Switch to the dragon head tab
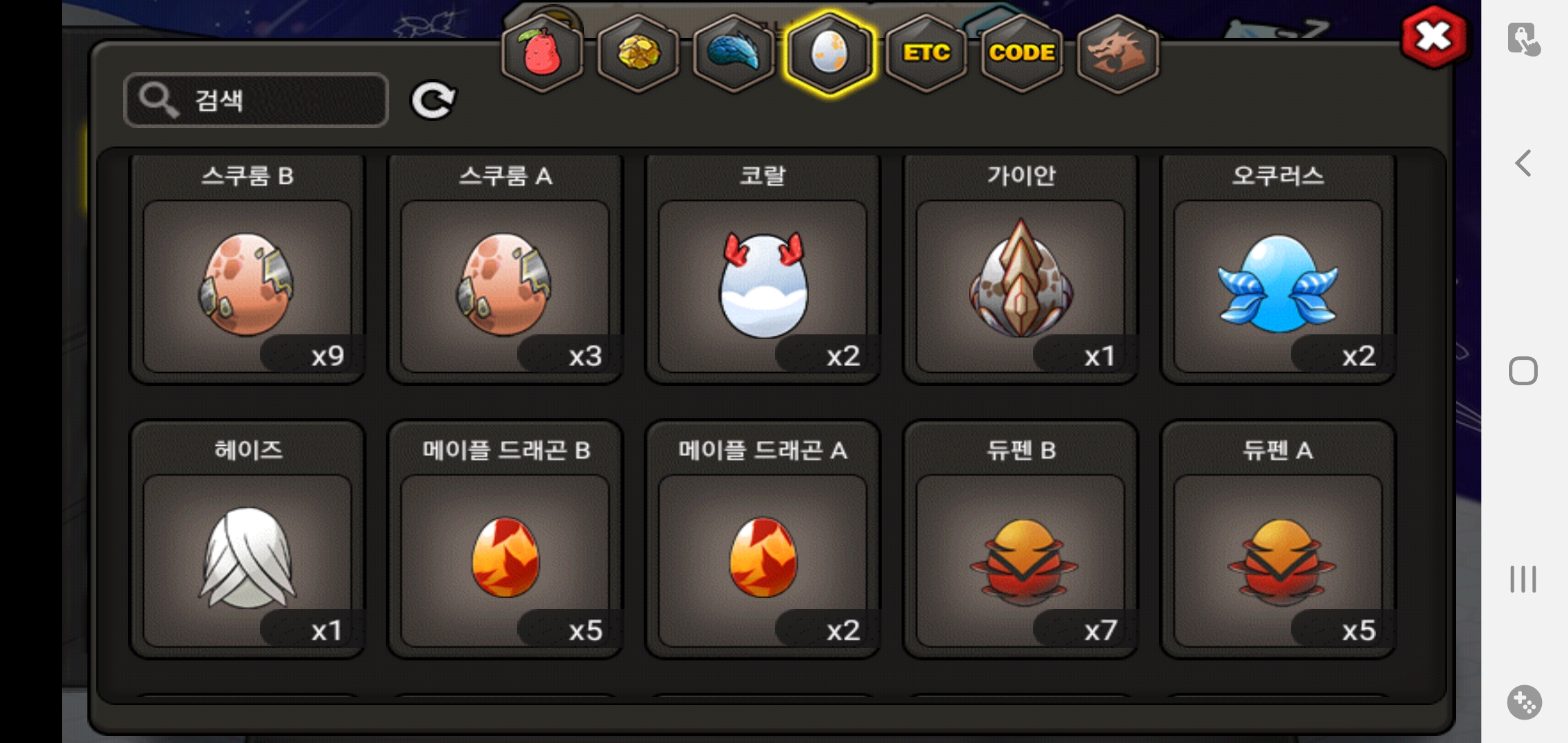 [x=1118, y=53]
